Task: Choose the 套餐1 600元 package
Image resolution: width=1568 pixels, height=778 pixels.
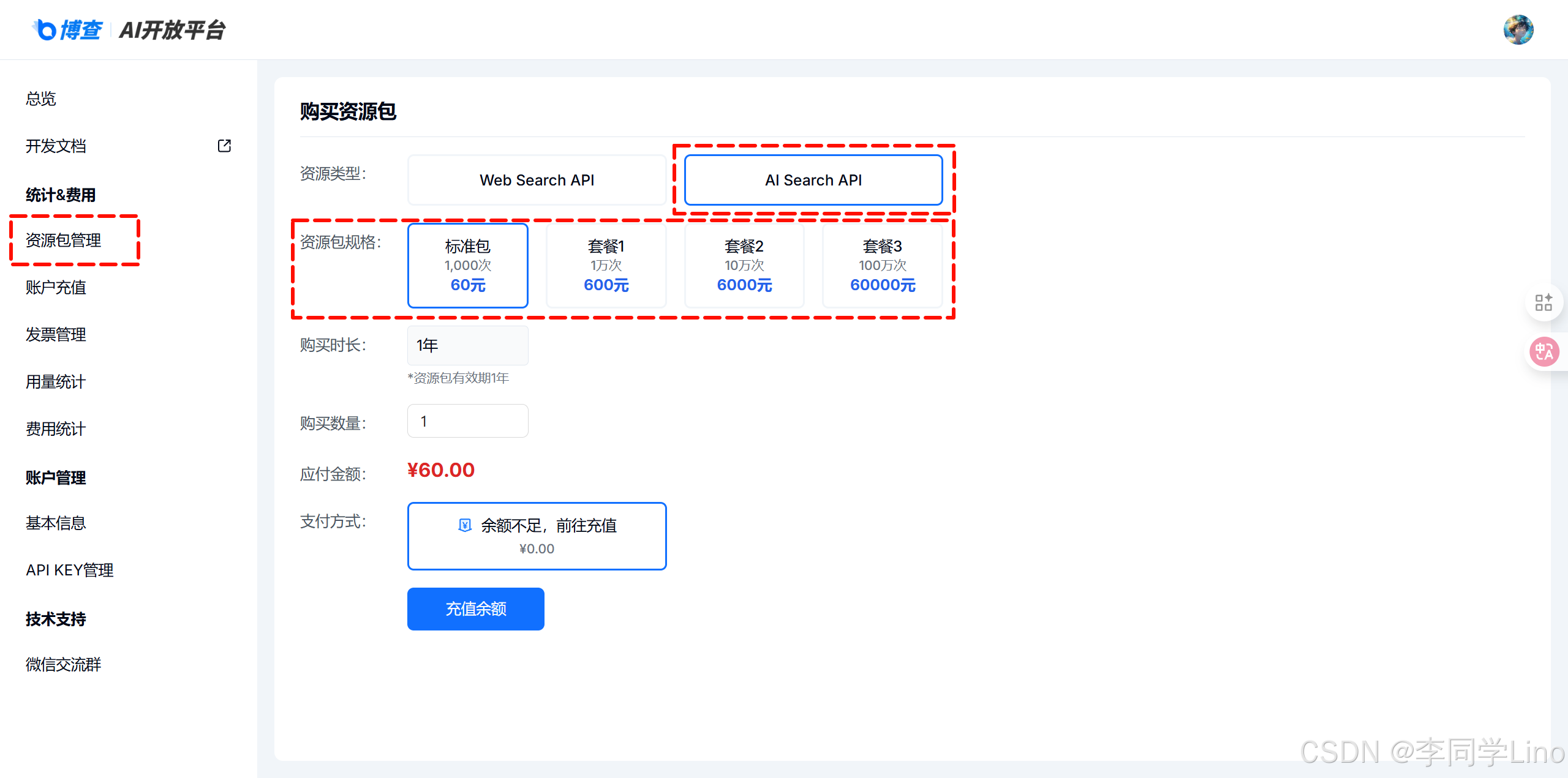Action: tap(606, 265)
